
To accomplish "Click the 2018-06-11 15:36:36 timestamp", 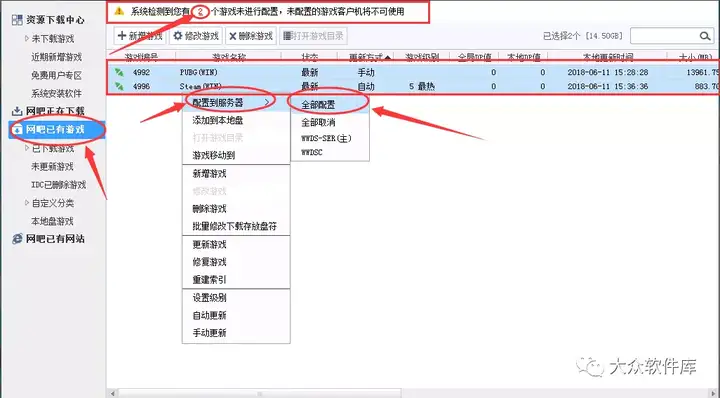I will click(608, 86).
